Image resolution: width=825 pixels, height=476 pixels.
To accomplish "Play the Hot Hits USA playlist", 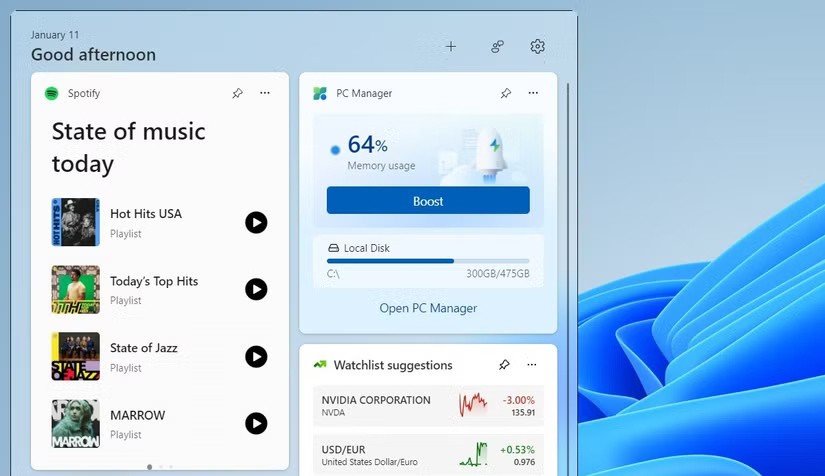I will (256, 222).
